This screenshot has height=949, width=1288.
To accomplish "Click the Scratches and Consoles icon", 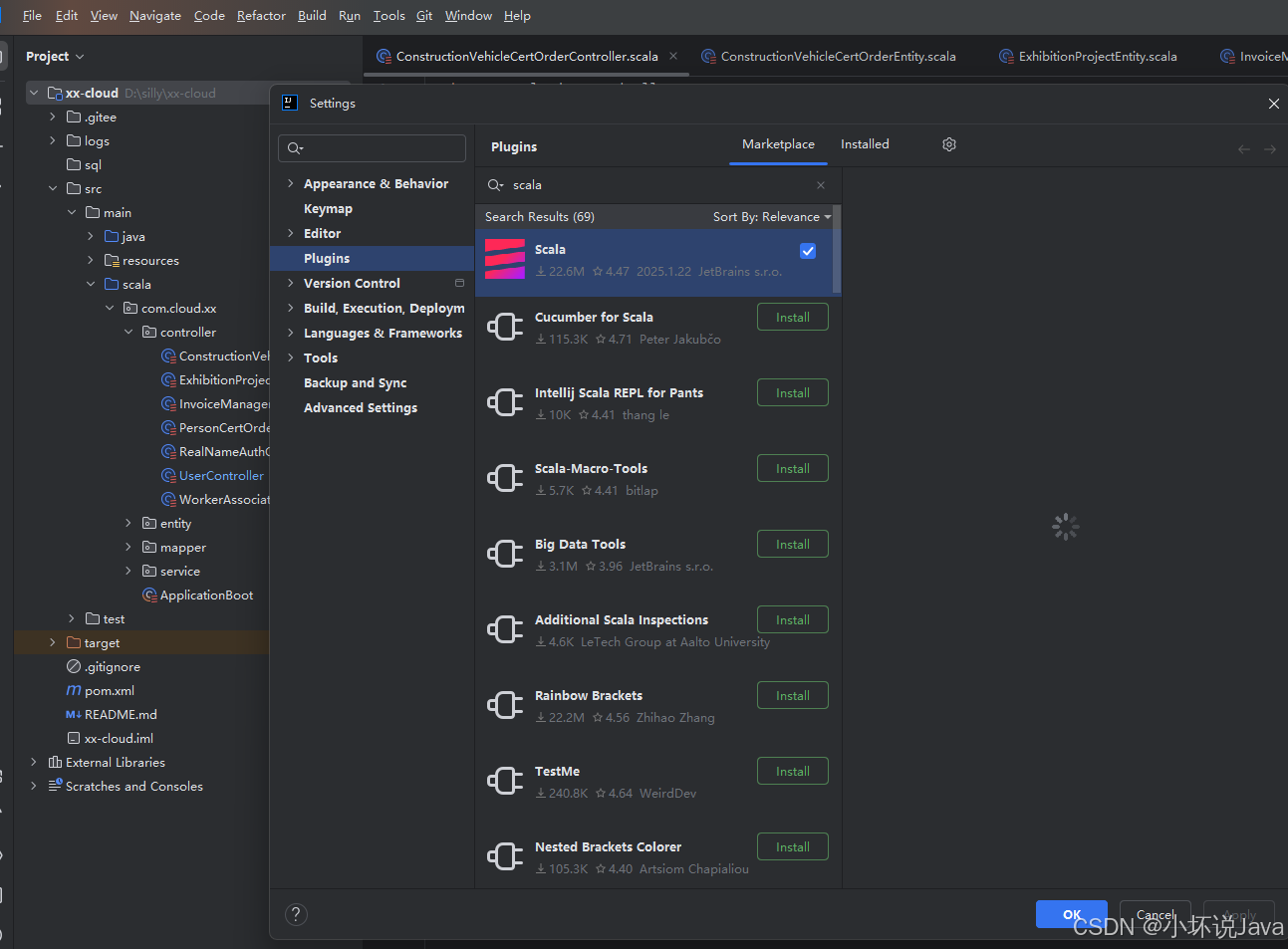I will click(x=55, y=786).
